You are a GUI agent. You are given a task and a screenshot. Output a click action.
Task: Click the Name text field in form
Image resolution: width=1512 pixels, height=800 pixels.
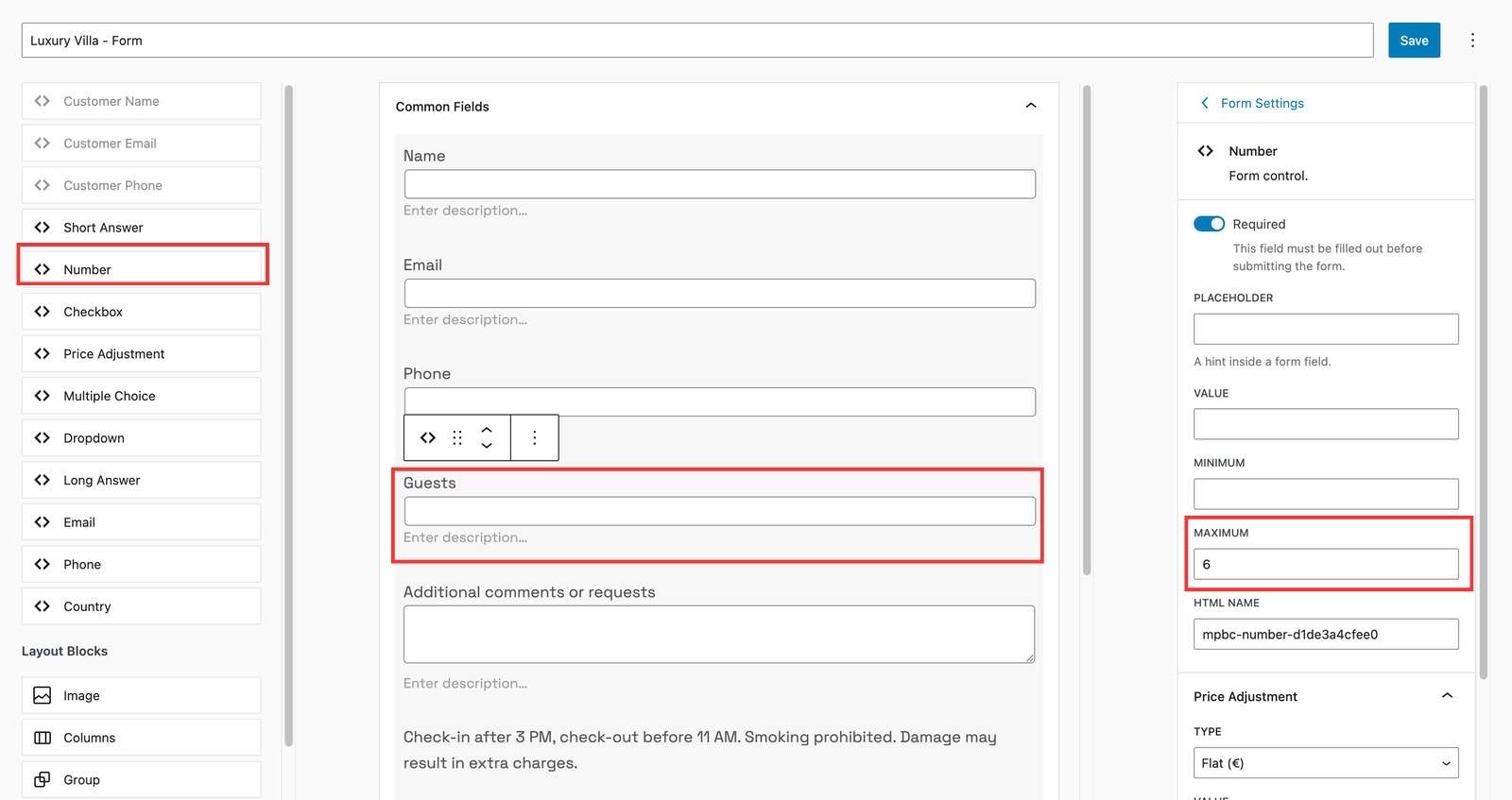(720, 184)
